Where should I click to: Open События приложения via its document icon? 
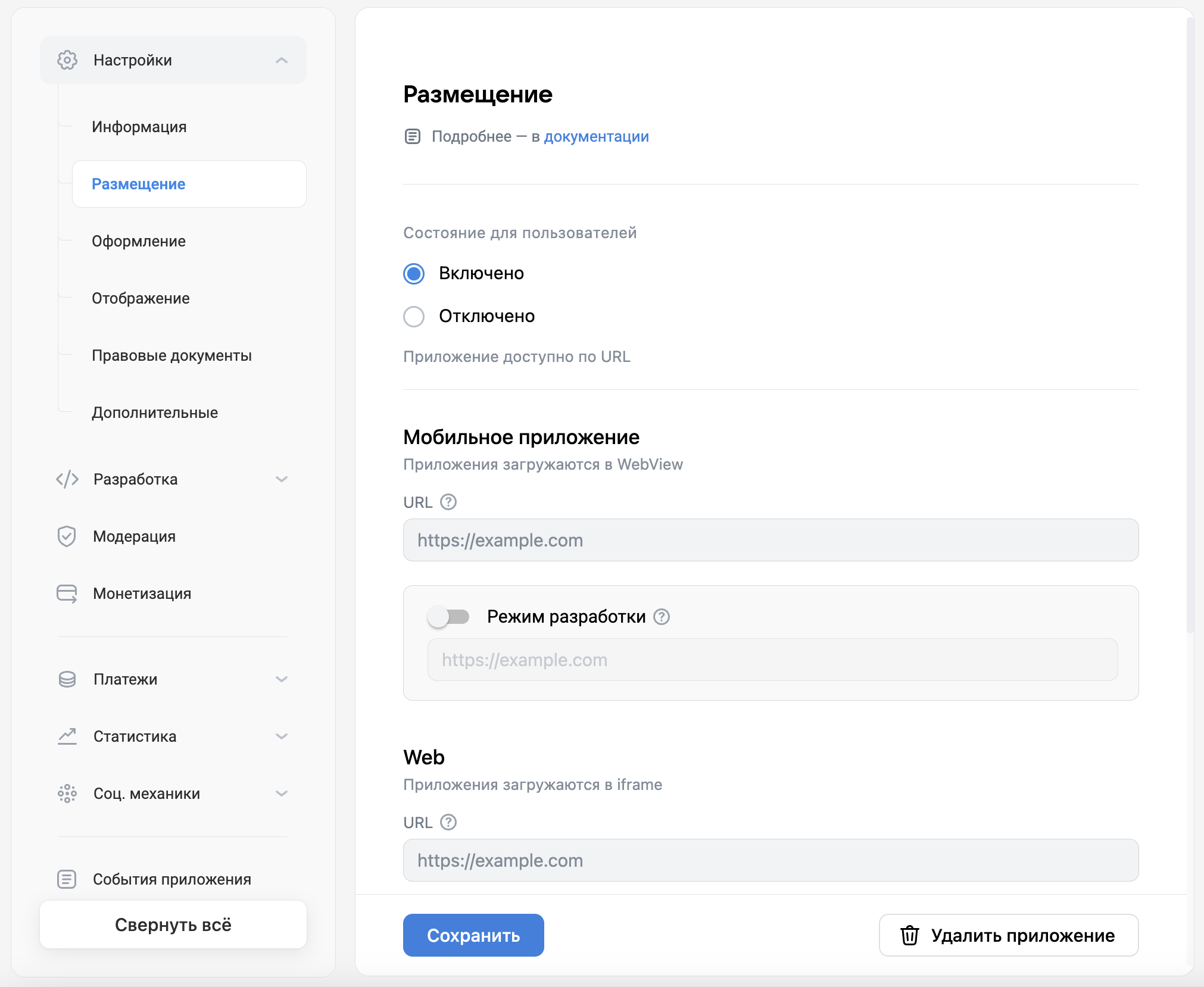coord(67,879)
